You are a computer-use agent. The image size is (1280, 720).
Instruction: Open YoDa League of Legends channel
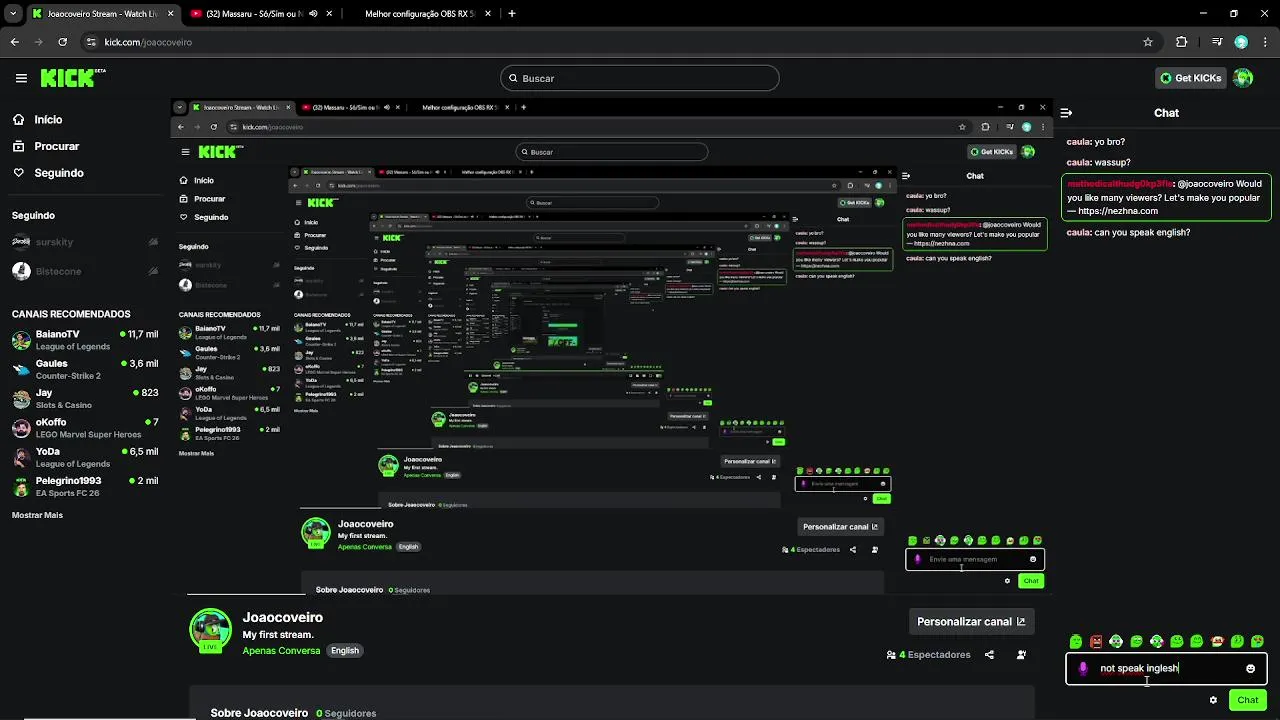tap(85, 457)
